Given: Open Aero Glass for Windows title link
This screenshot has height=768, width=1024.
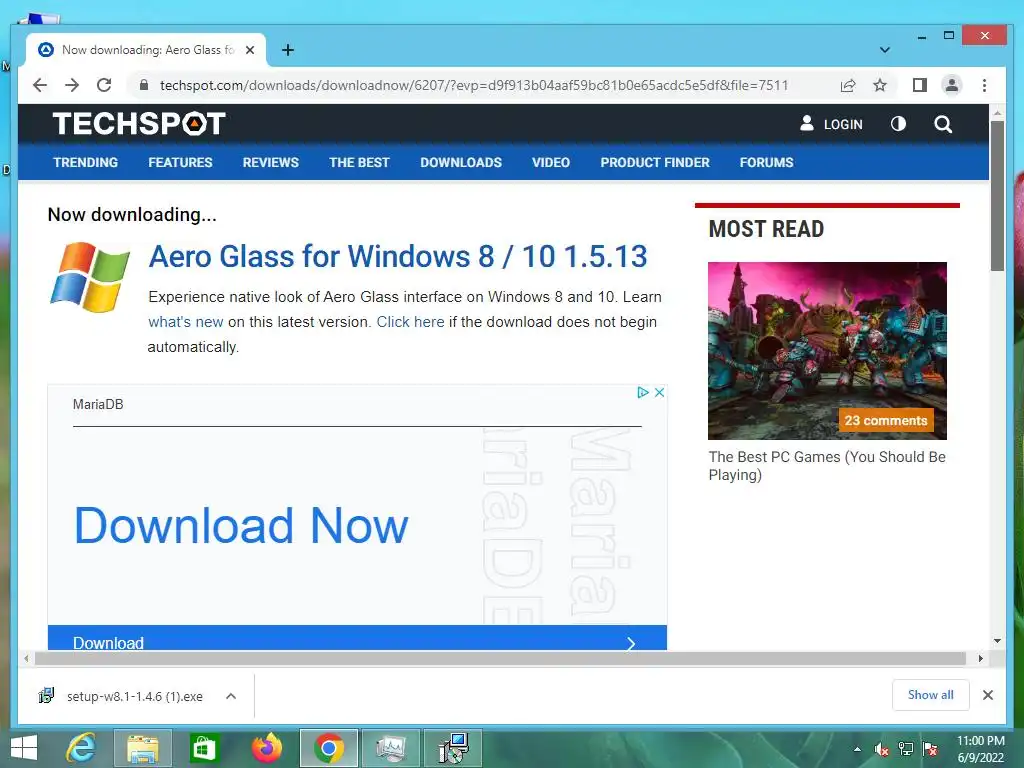Looking at the screenshot, I should click(398, 256).
